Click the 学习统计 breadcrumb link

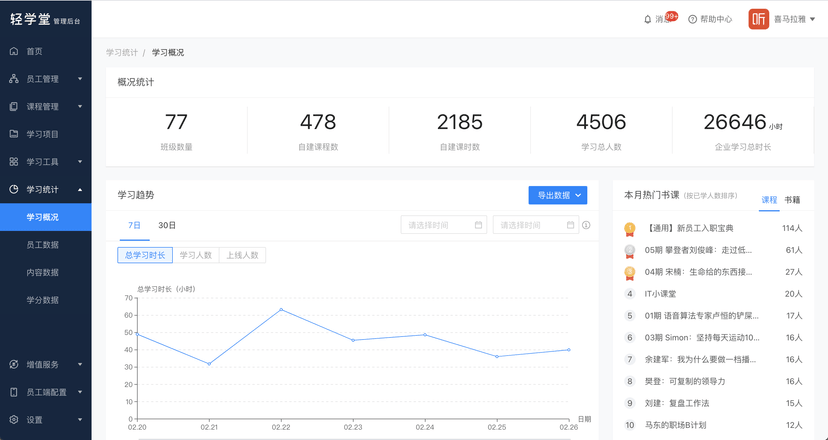[x=121, y=52]
